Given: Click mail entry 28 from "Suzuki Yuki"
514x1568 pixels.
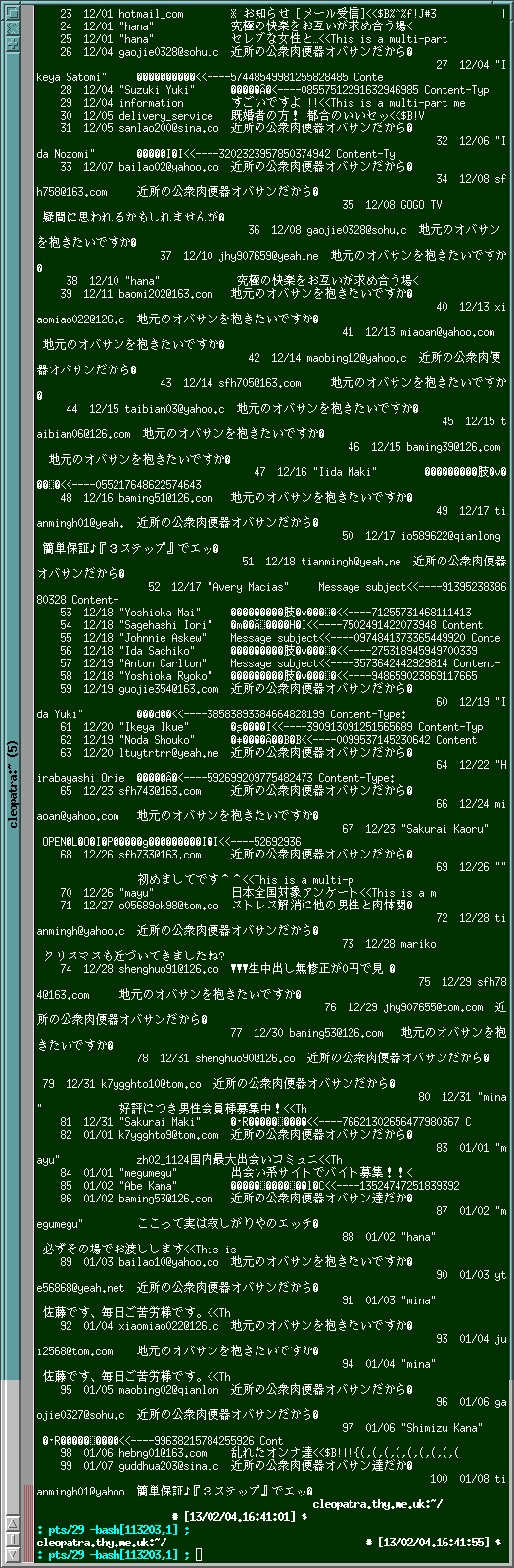Looking at the screenshot, I should 274,90.
